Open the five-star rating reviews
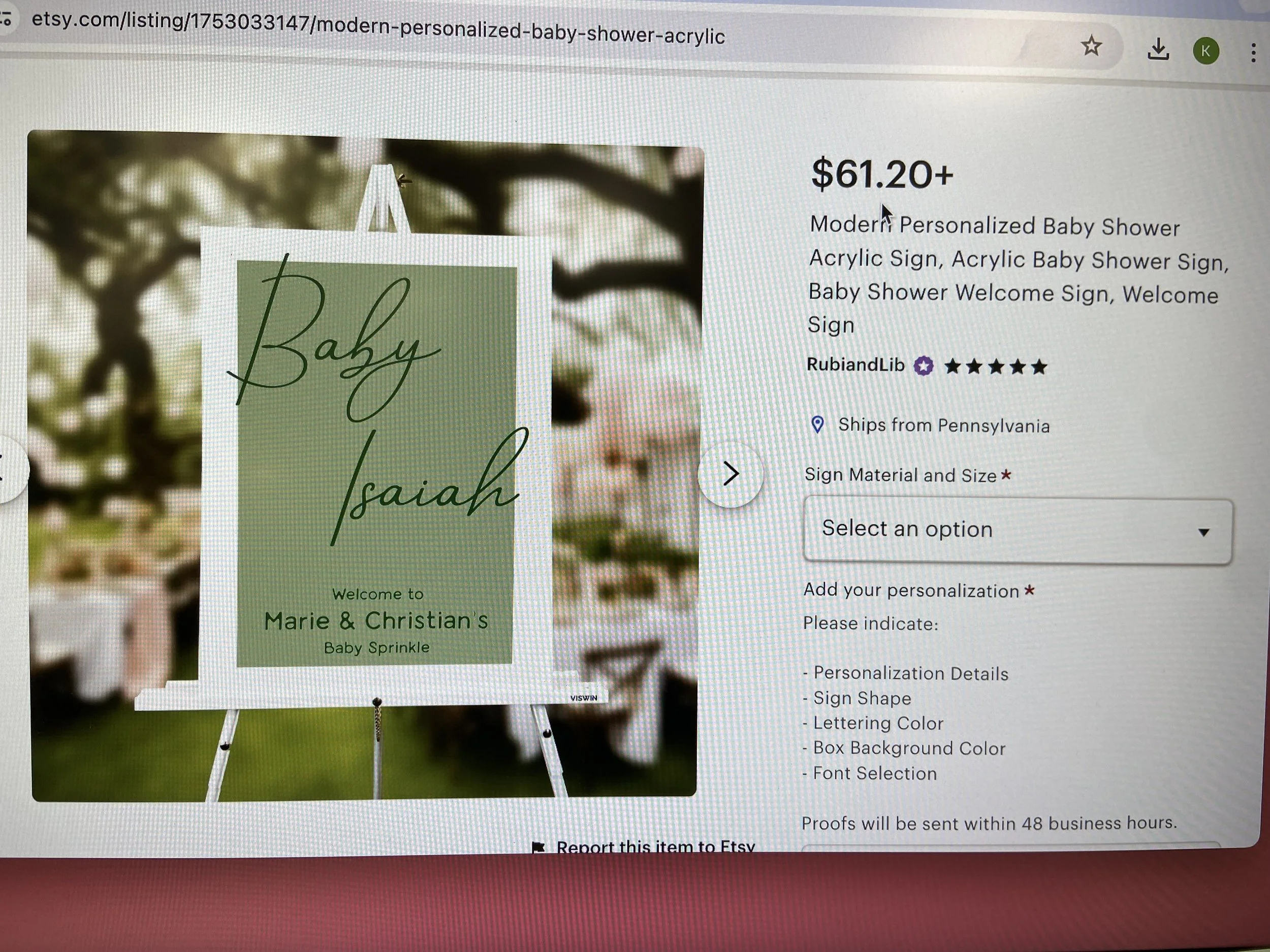This screenshot has width=1270, height=952. tap(996, 366)
